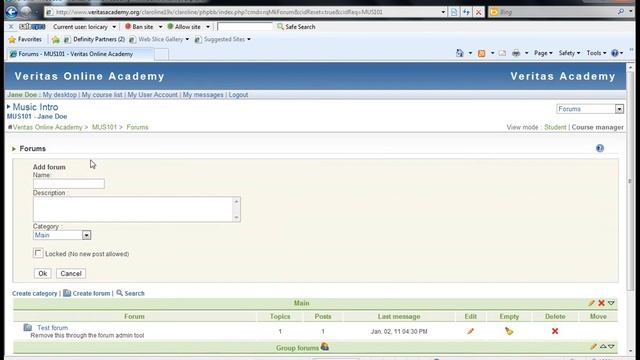Click the Home icon in command bar
The image size is (640, 360).
point(460,53)
